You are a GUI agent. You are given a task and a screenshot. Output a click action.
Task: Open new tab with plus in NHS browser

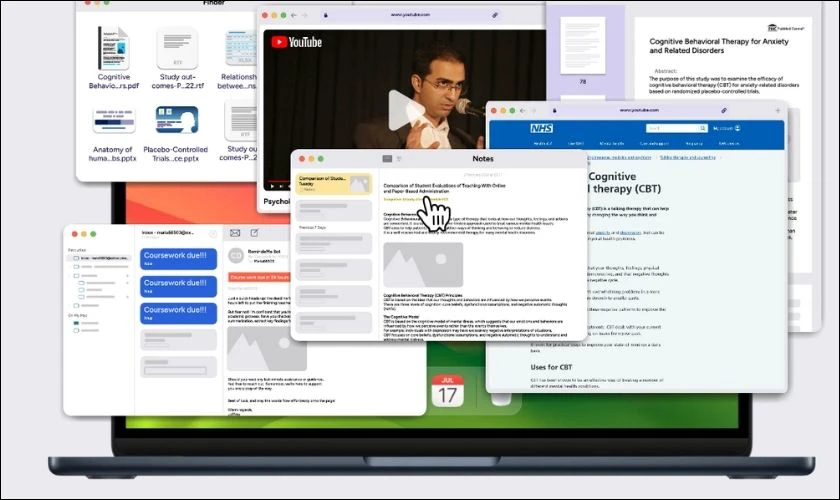click(778, 110)
